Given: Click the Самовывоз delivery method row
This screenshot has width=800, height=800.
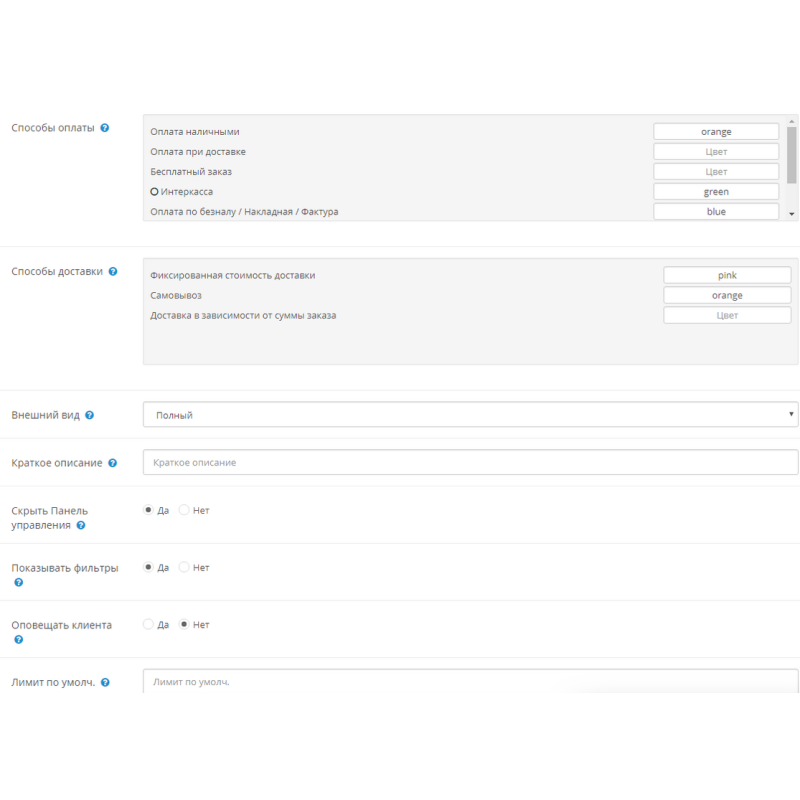Looking at the screenshot, I should tap(176, 296).
